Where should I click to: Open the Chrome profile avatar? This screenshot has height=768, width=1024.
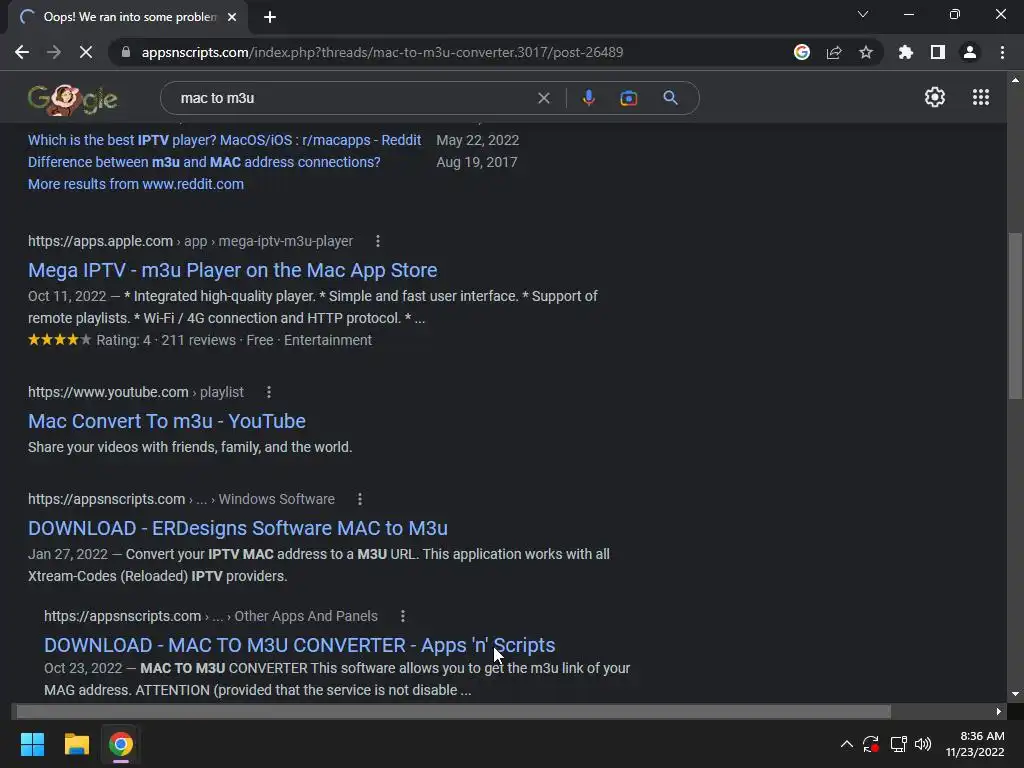coord(970,52)
